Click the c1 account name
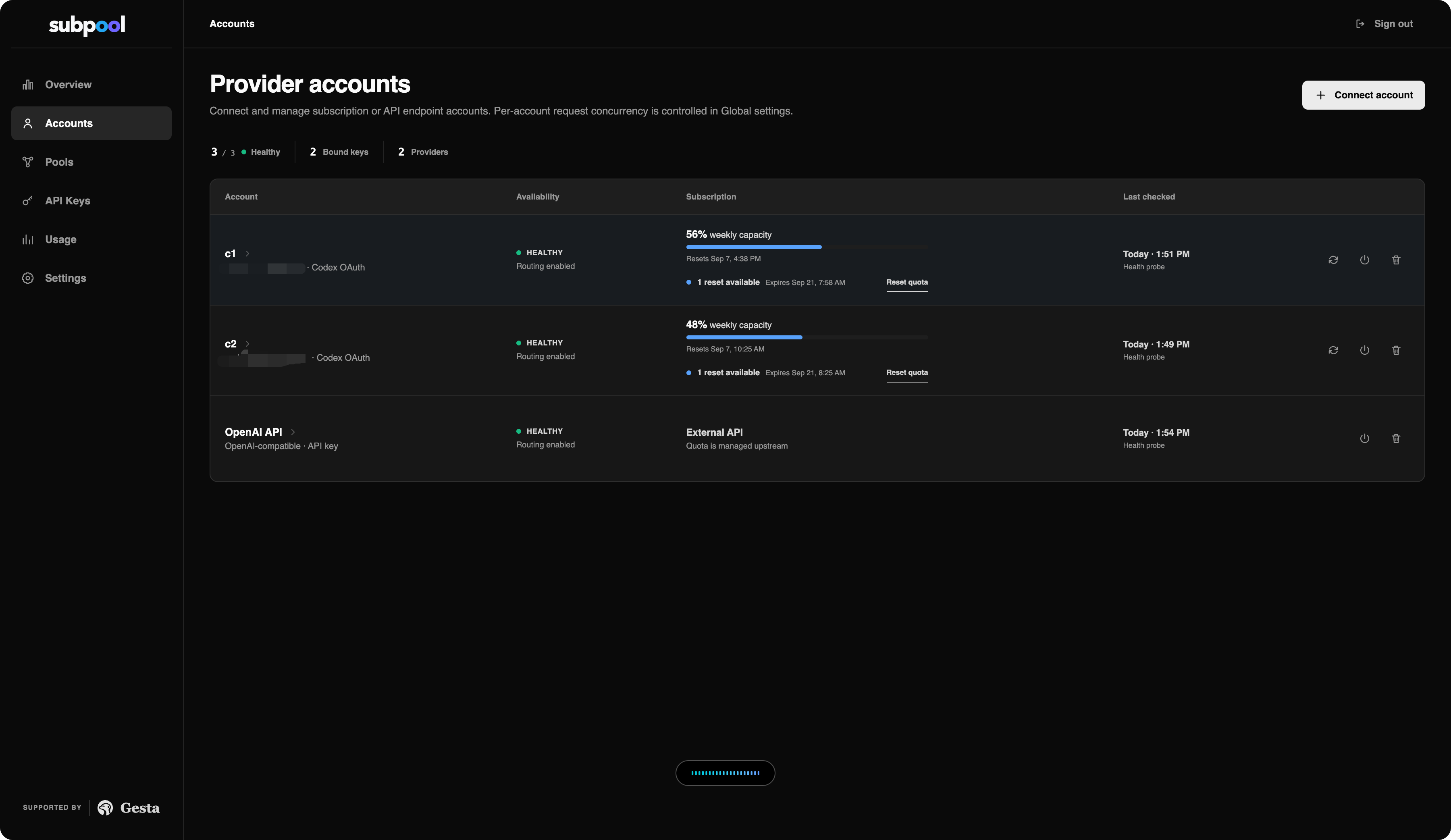 click(230, 253)
